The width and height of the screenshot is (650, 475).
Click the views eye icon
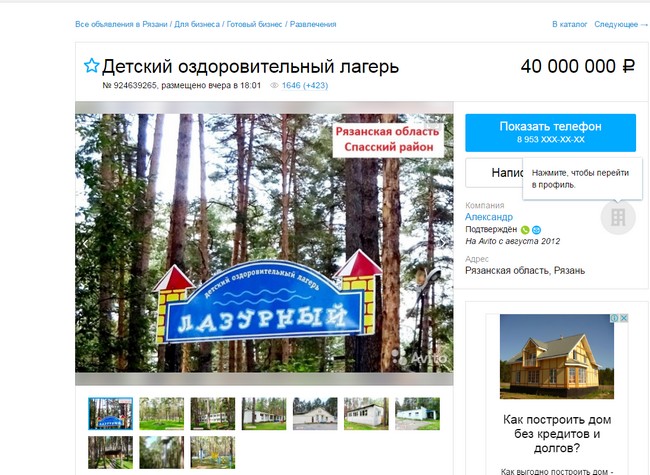pyautogui.click(x=274, y=85)
